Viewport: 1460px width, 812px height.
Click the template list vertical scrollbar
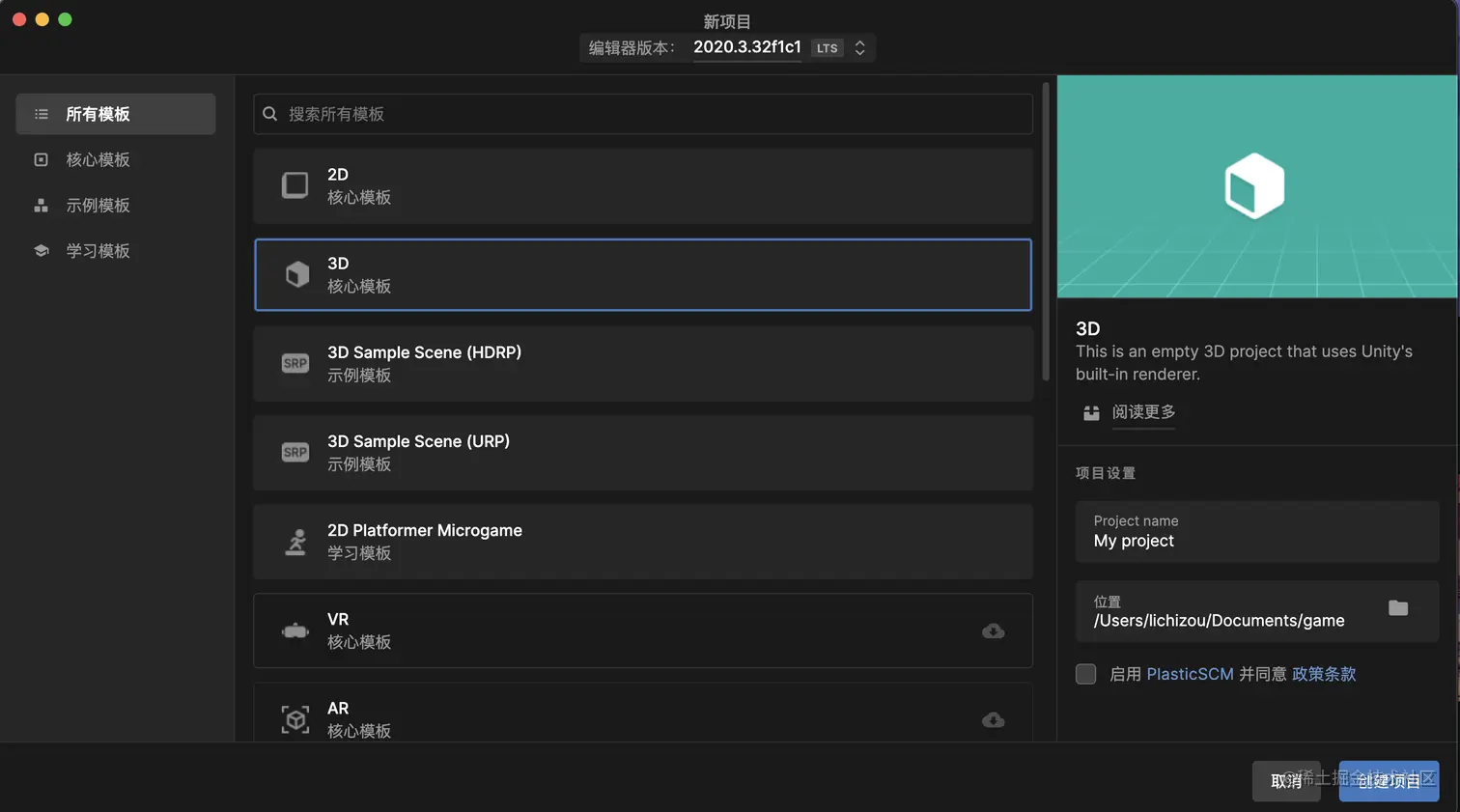tap(1046, 232)
